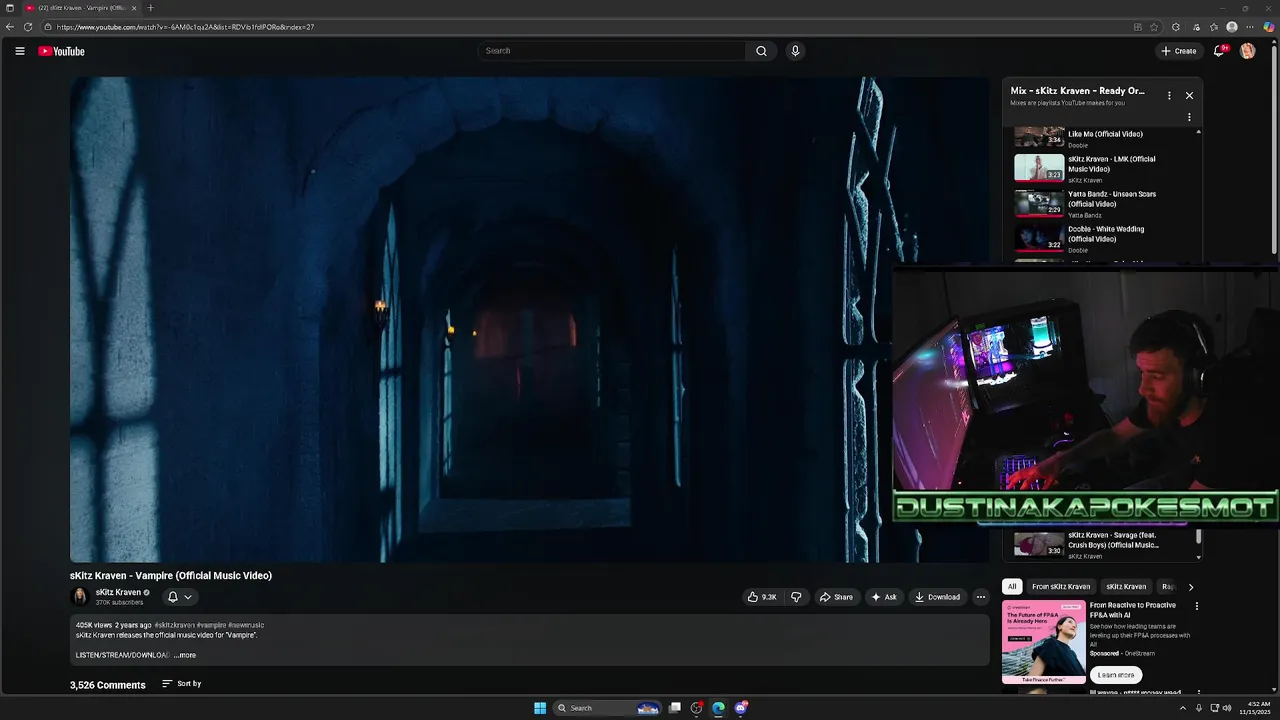Show hidden system tray icons chevron
Image resolution: width=1280 pixels, height=720 pixels.
pyautogui.click(x=1183, y=708)
